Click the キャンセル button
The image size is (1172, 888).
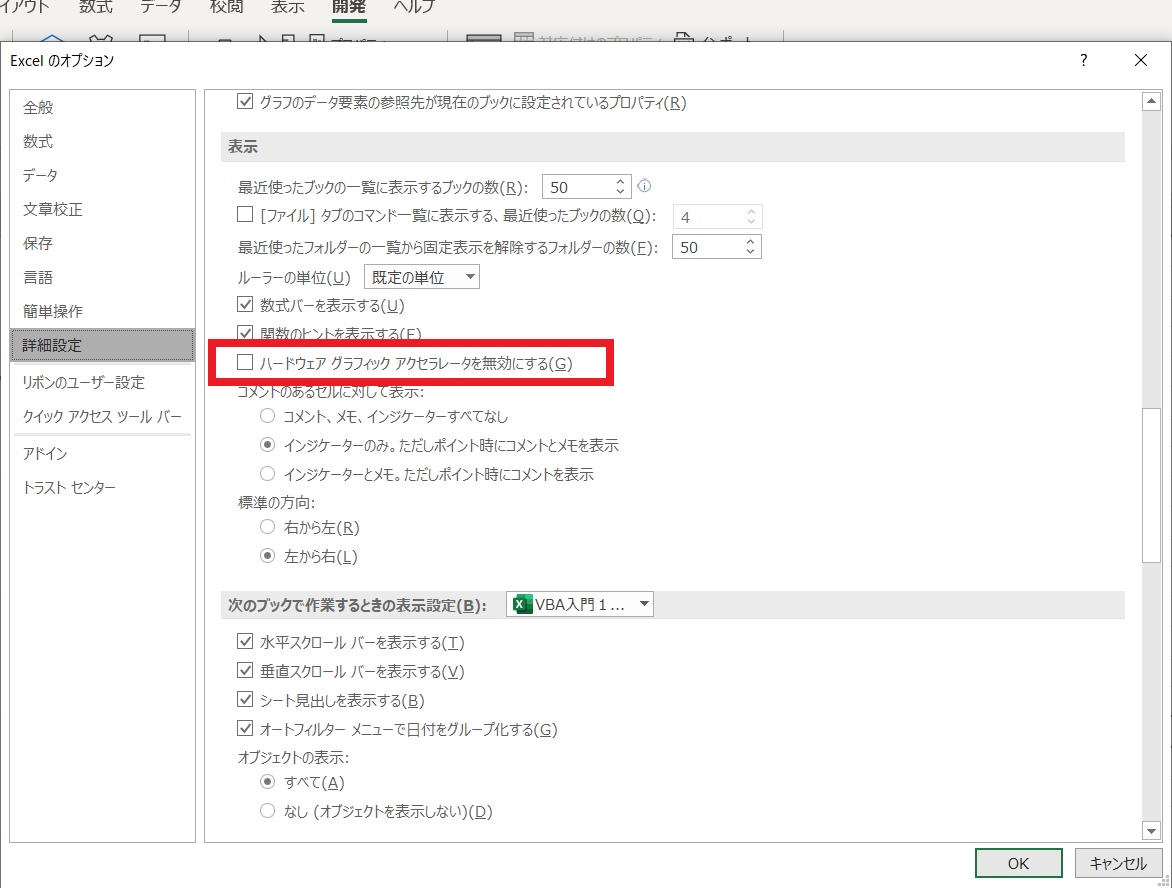point(1117,863)
